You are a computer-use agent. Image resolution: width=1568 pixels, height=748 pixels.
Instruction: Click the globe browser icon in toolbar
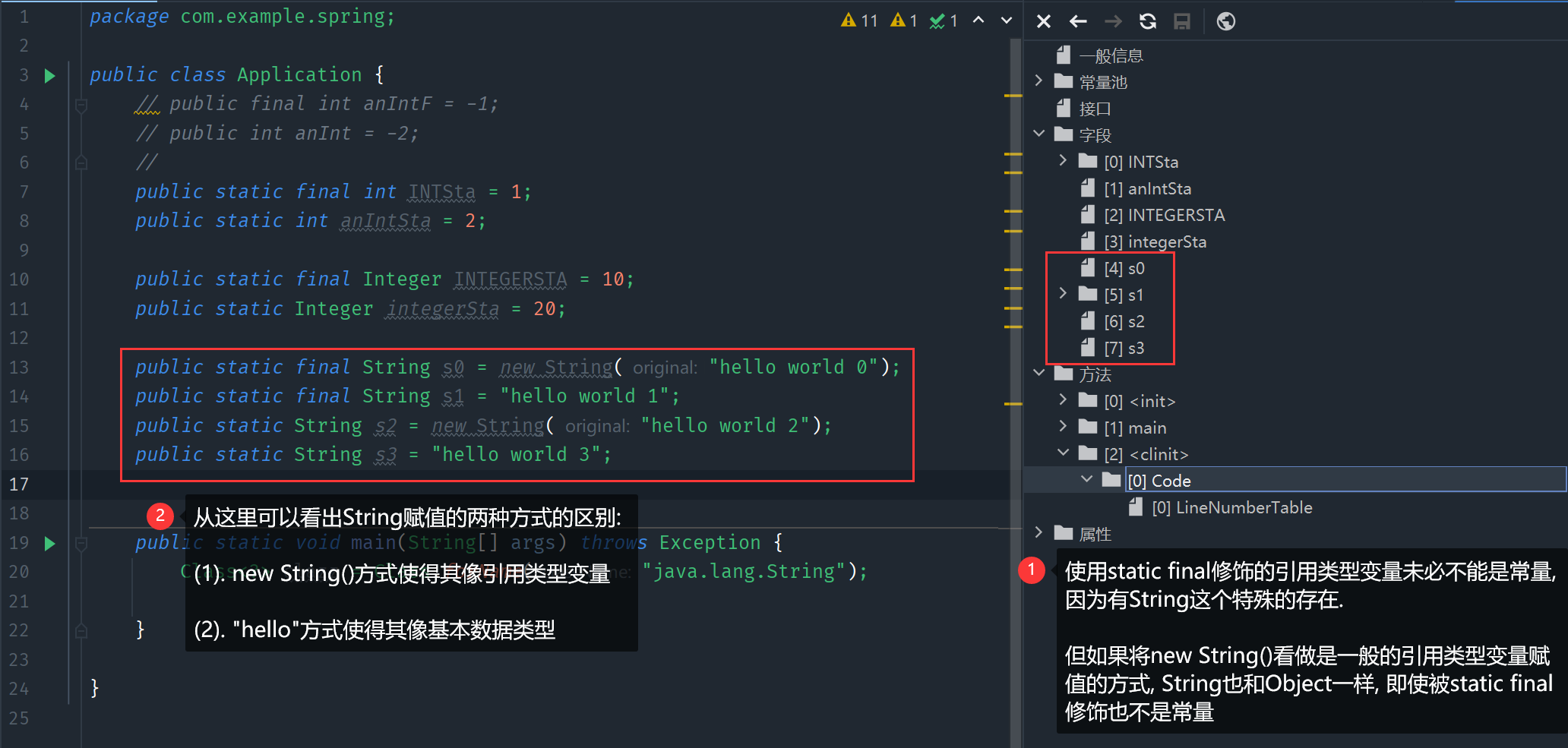(1225, 21)
